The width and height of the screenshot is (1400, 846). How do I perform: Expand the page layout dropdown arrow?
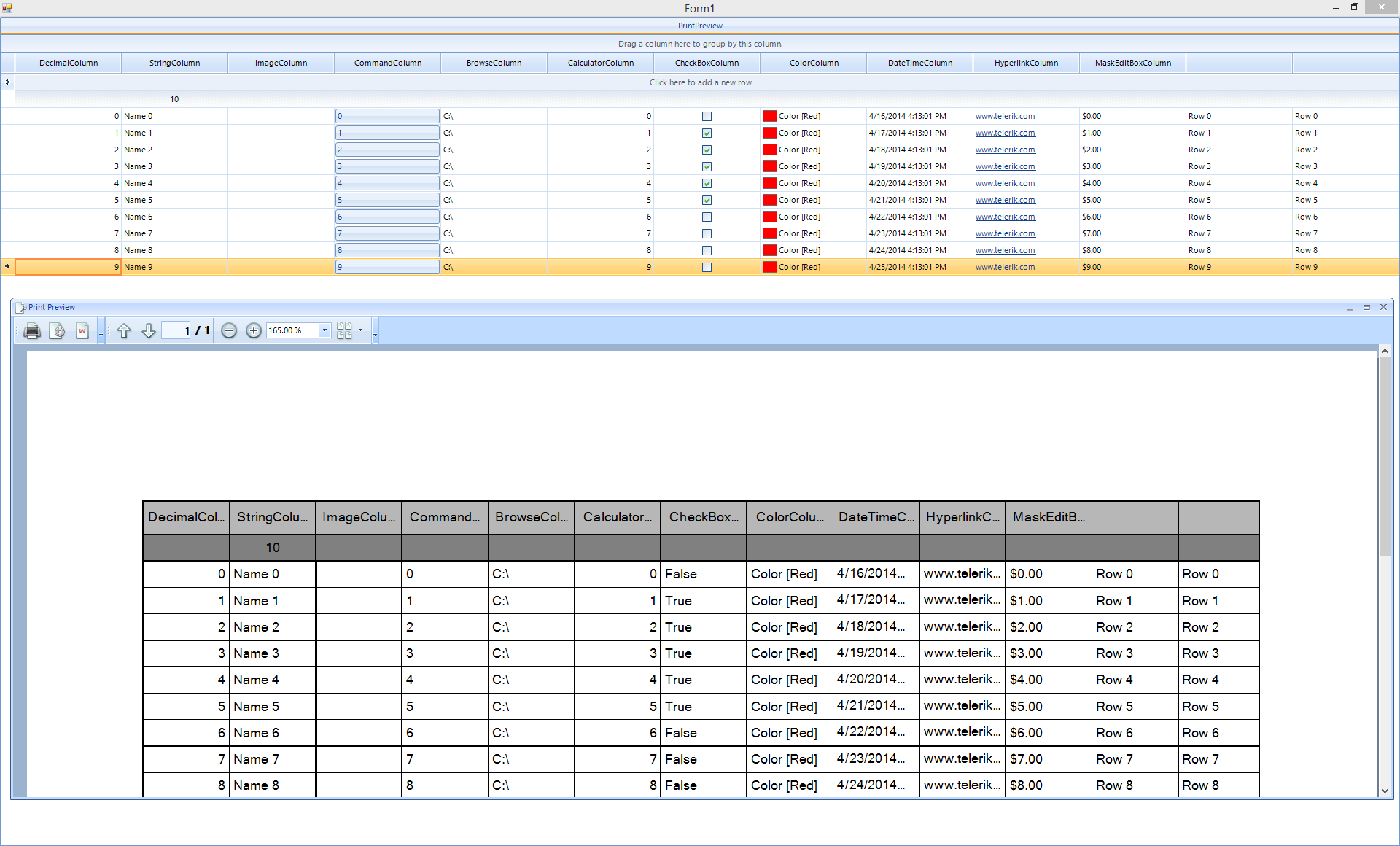(x=360, y=330)
